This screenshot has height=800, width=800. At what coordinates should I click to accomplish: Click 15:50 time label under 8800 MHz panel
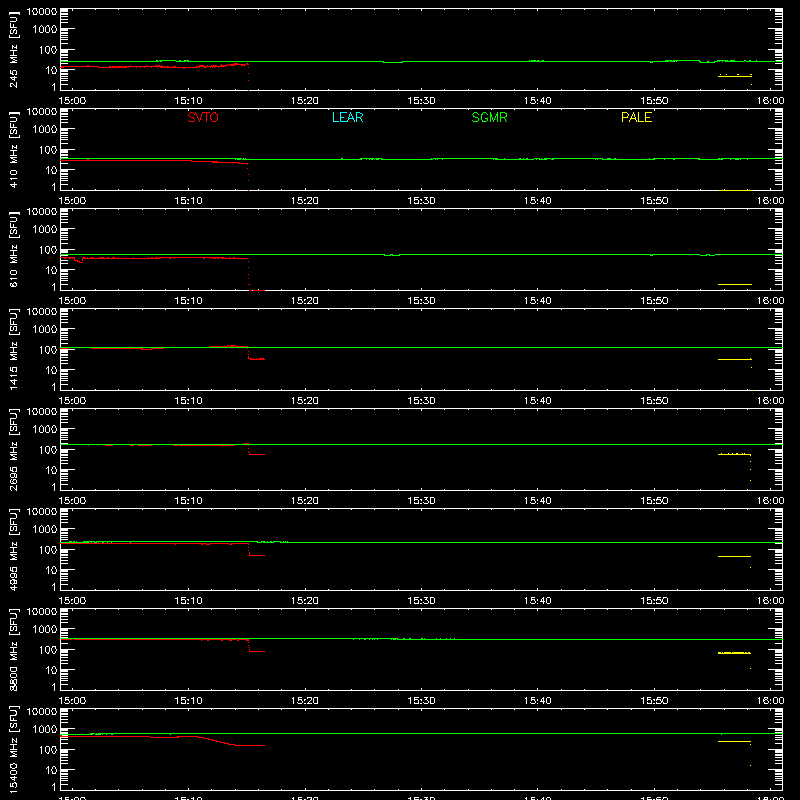pos(654,701)
